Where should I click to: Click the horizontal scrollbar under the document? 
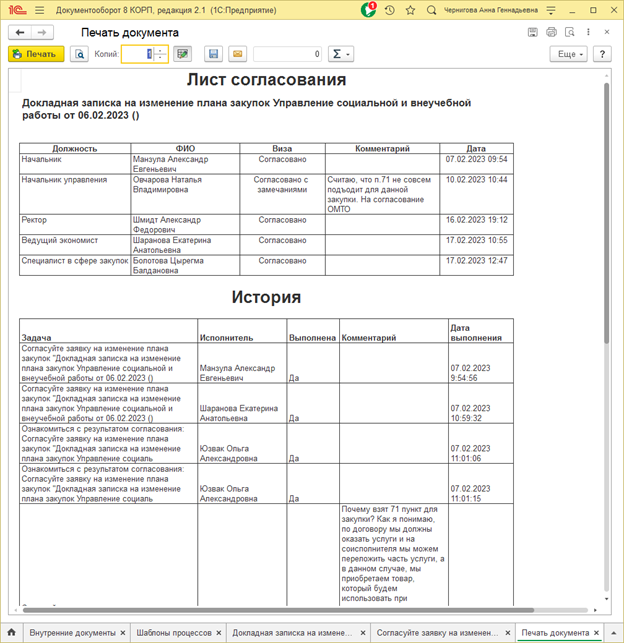click(x=300, y=608)
